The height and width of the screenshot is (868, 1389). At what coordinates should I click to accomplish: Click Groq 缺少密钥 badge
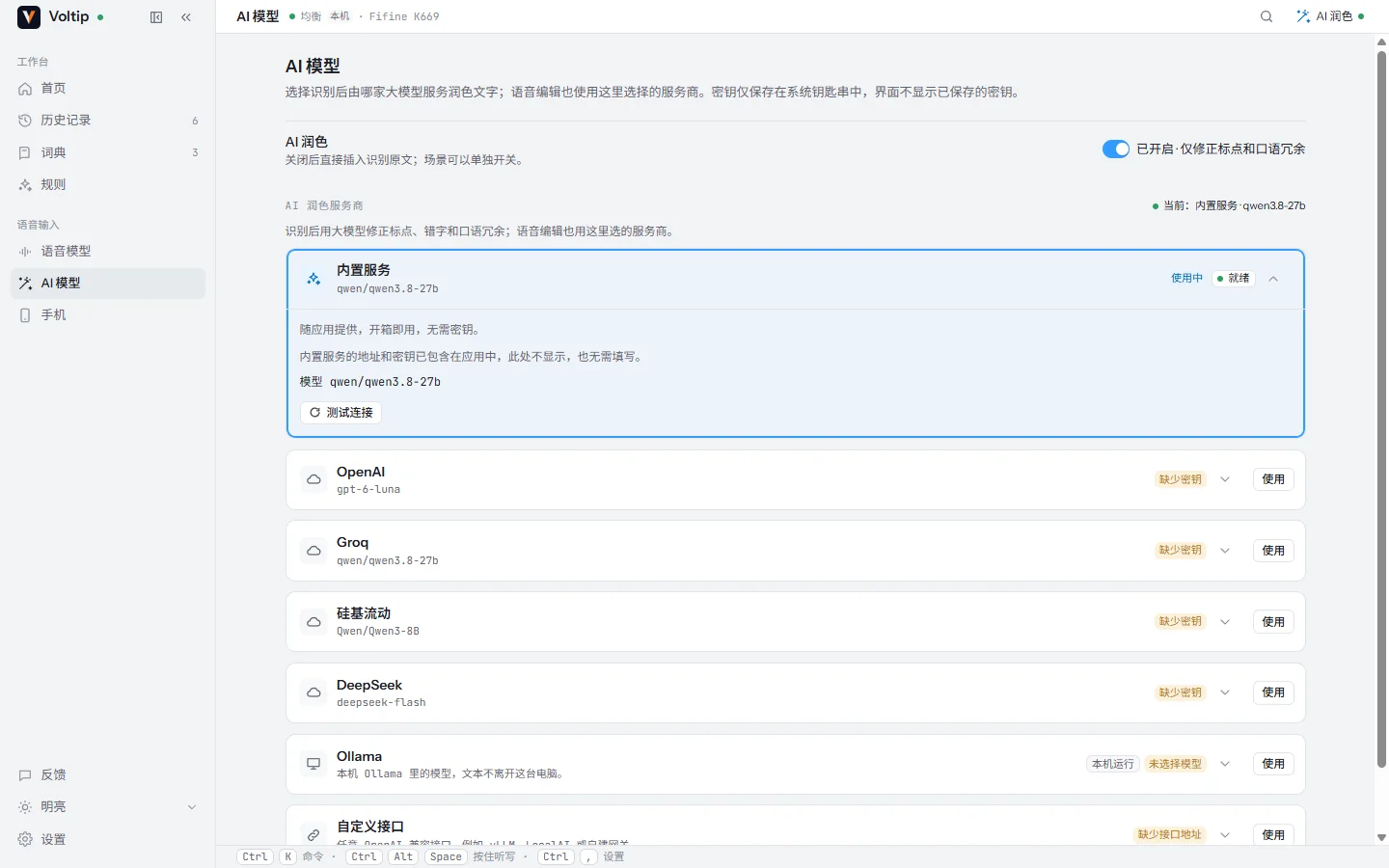click(x=1181, y=551)
